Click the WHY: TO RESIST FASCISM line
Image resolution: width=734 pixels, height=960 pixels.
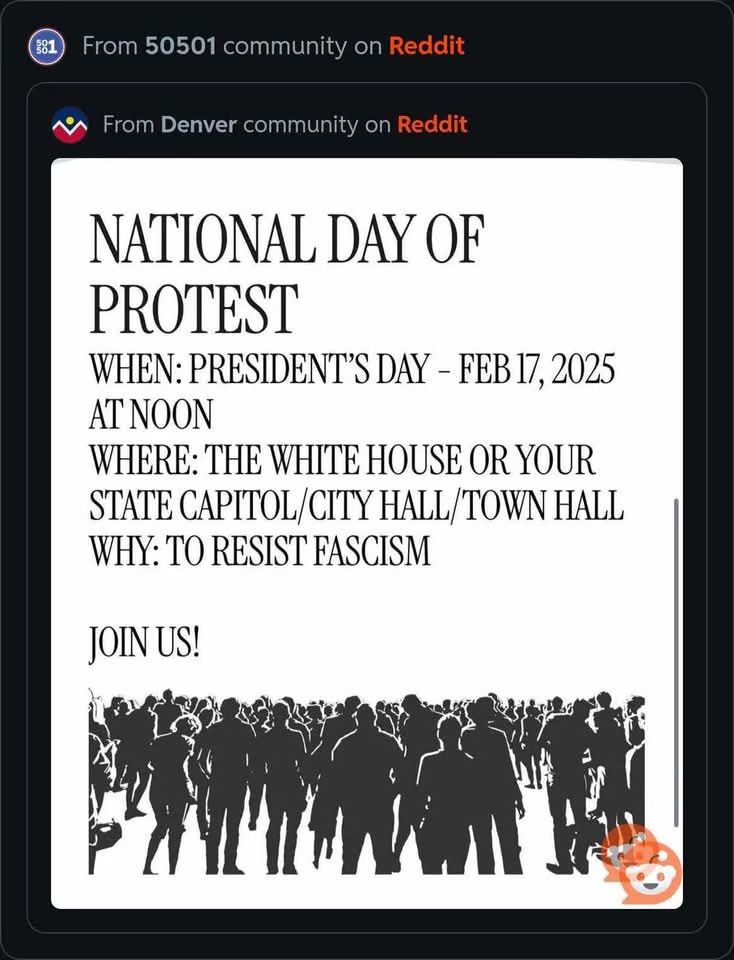[x=260, y=549]
